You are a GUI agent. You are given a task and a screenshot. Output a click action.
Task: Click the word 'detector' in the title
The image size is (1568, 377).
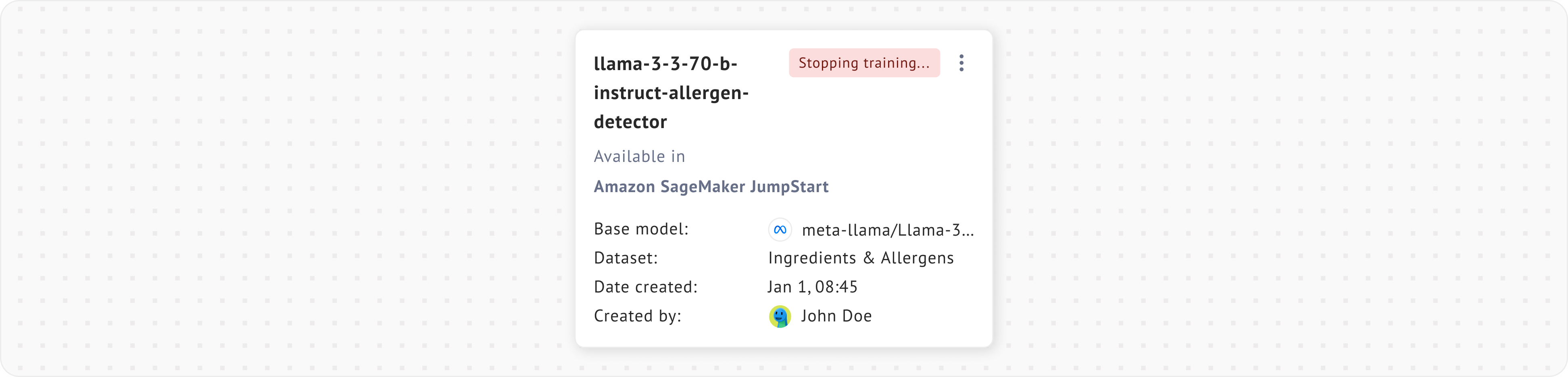click(630, 122)
